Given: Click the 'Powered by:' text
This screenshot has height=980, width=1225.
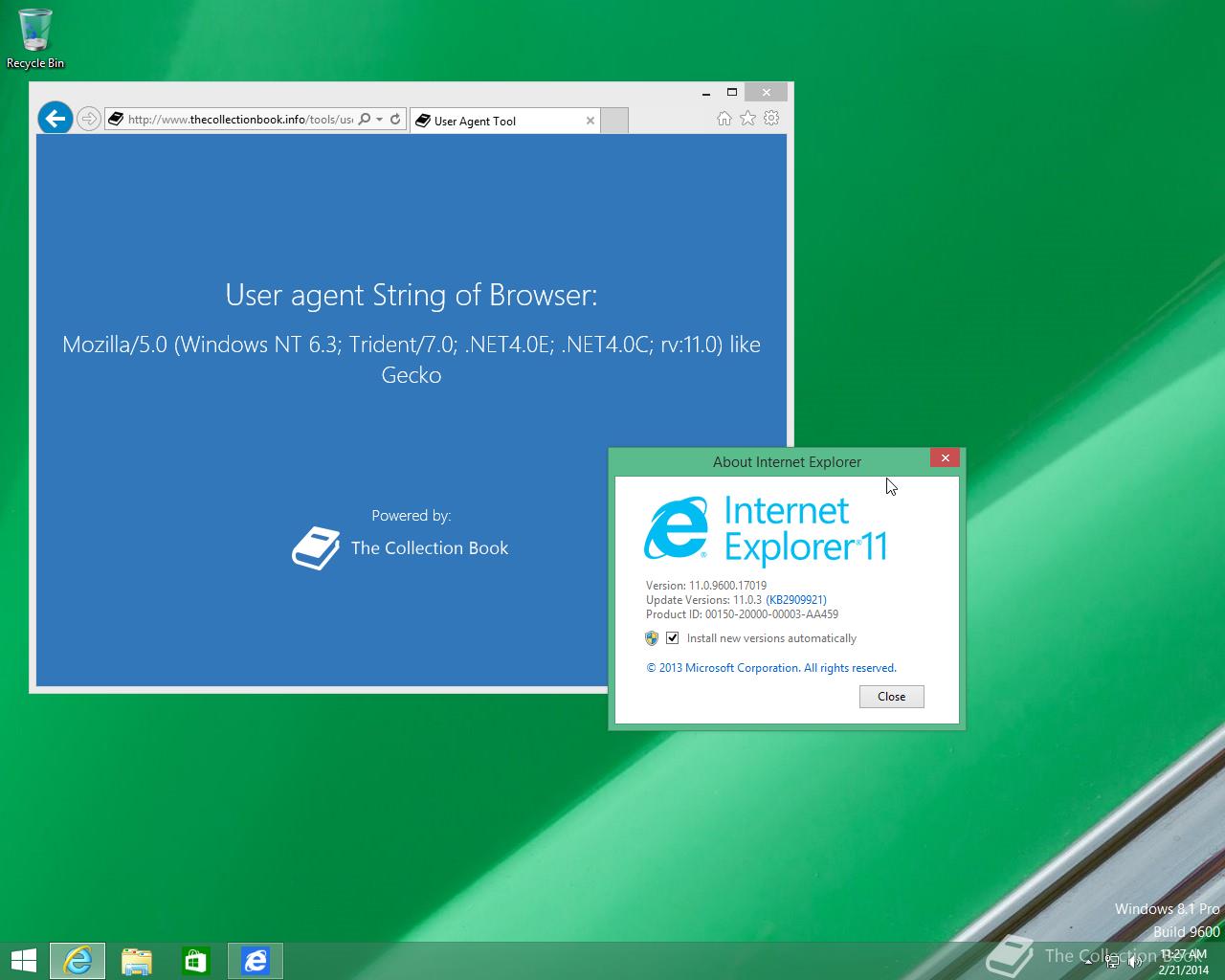Looking at the screenshot, I should 412,516.
